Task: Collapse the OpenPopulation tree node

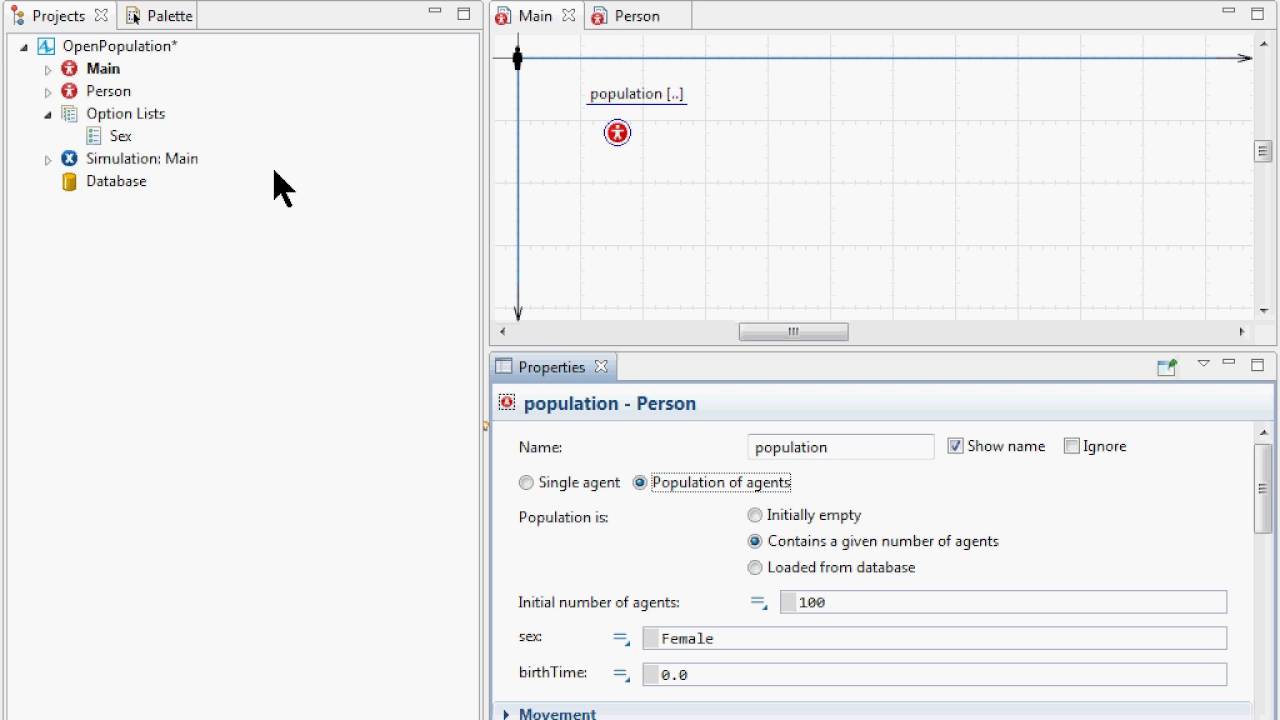Action: click(24, 47)
